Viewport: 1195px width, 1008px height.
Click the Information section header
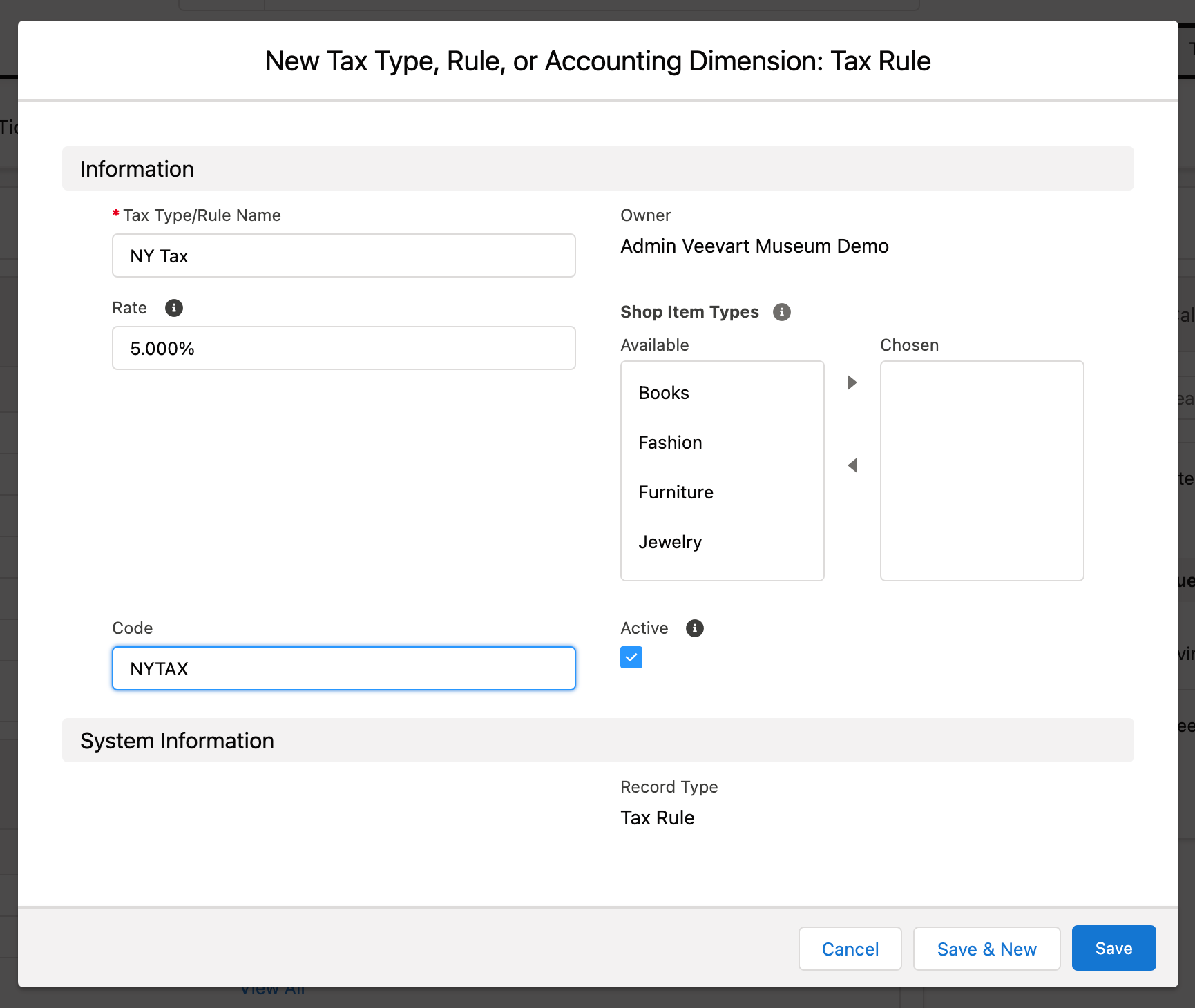click(137, 168)
